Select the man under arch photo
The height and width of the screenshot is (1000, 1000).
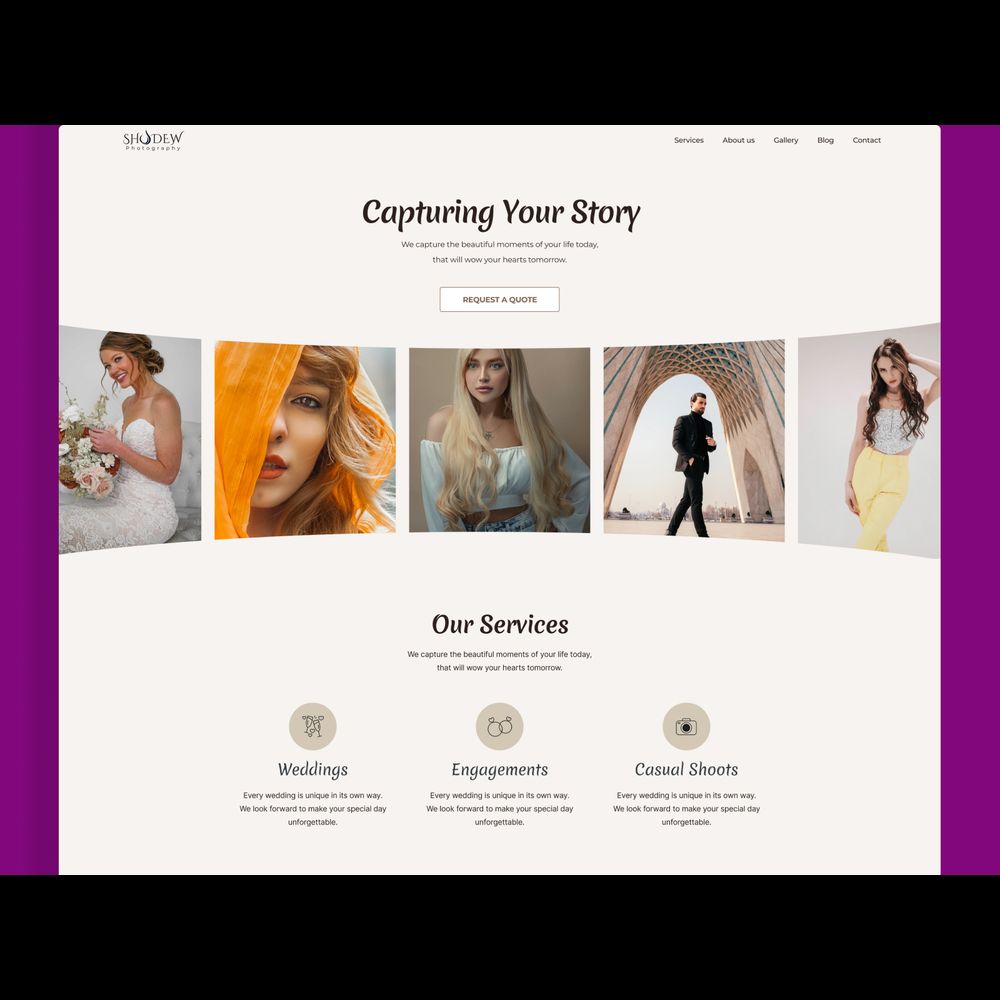(694, 440)
